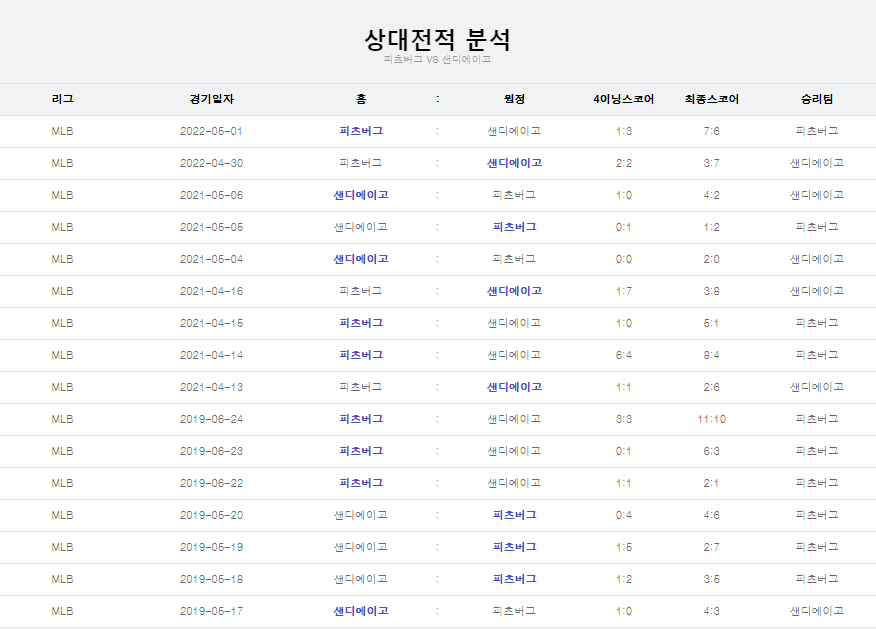Select away team 피츠버그 in the 2021-05-05 row
876x629 pixels.
point(514,227)
